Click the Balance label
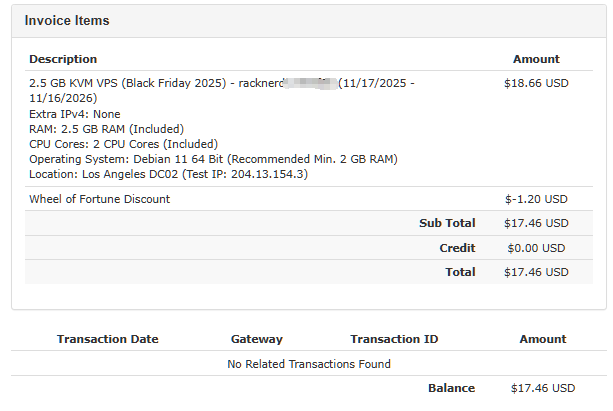Screen dimensions: 613x411 tap(452, 388)
